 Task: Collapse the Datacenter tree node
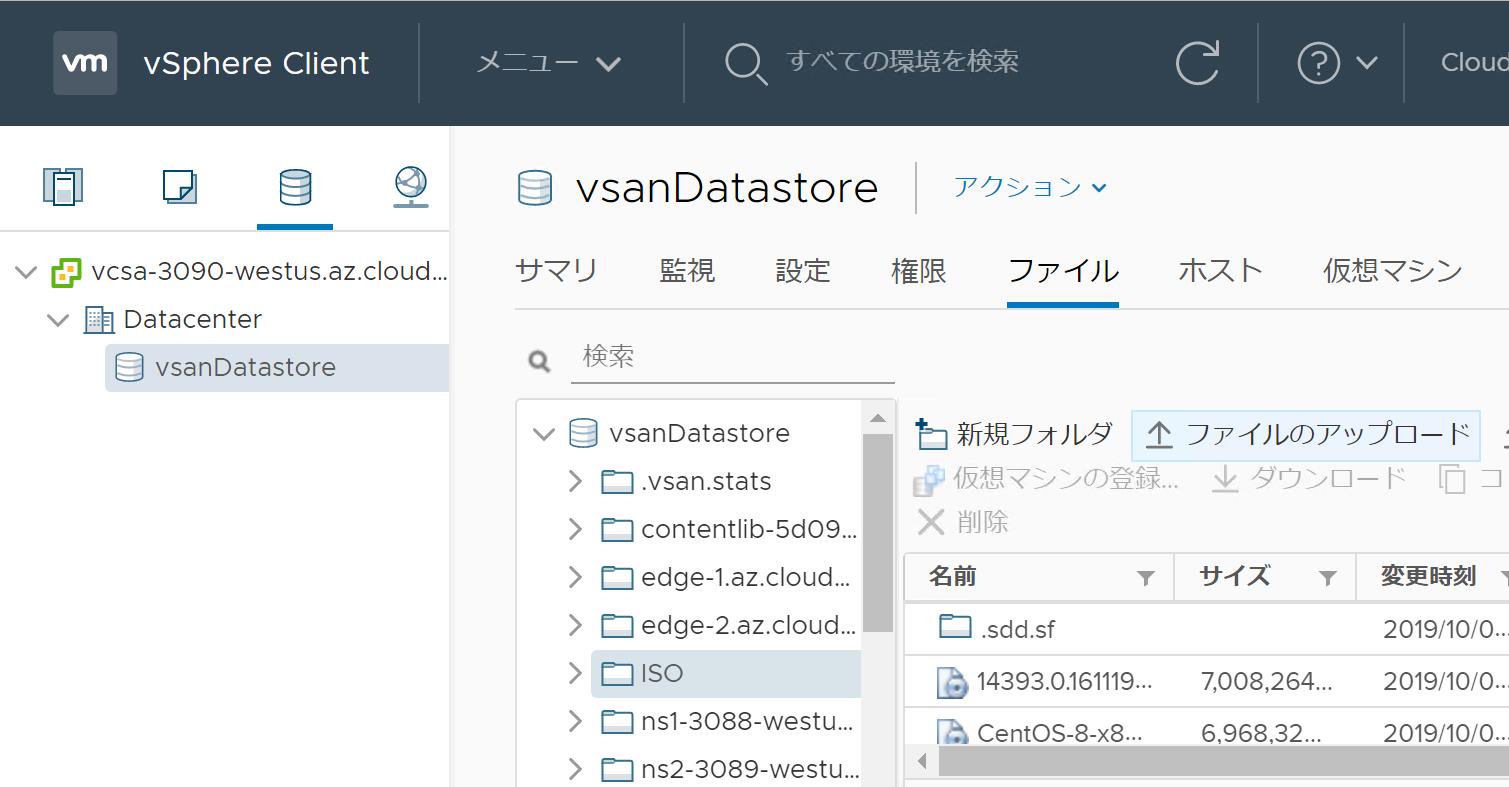[x=59, y=320]
